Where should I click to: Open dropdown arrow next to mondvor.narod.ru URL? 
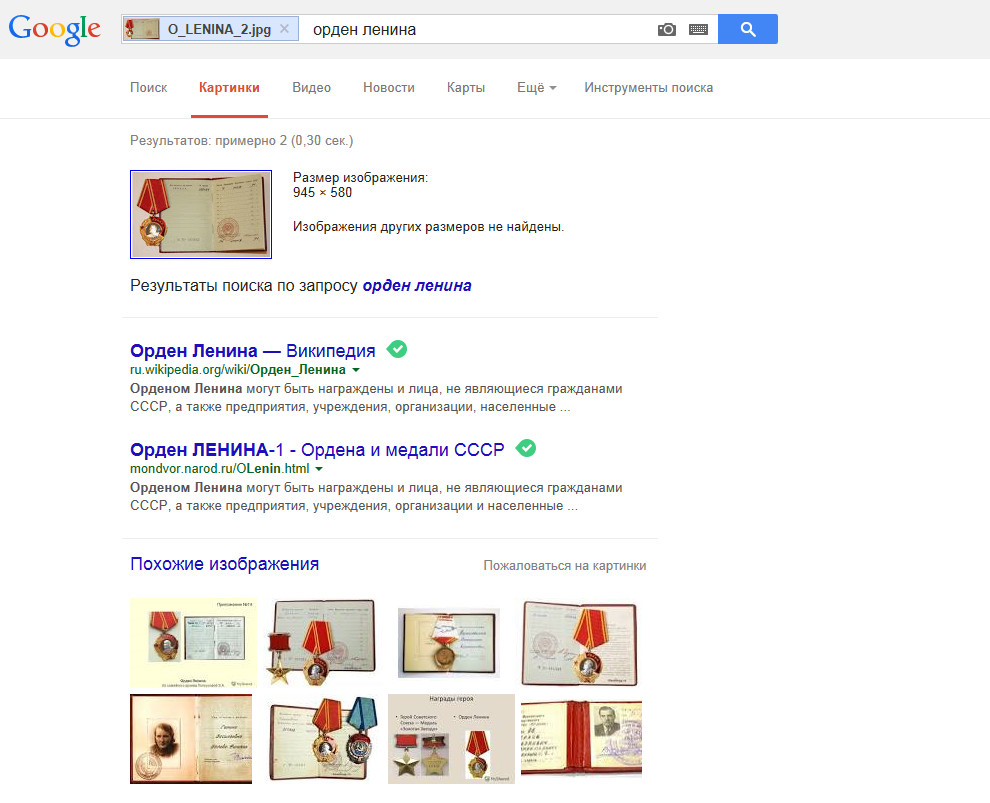click(319, 469)
